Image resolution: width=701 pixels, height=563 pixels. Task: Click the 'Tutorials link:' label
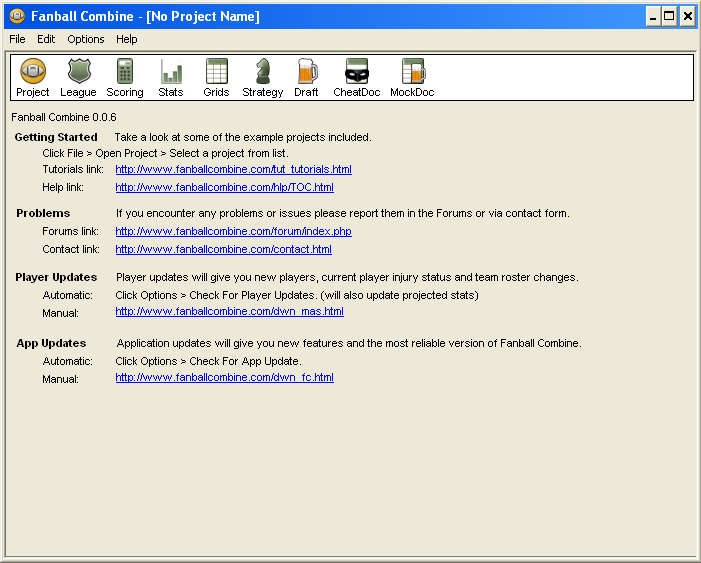(x=73, y=169)
